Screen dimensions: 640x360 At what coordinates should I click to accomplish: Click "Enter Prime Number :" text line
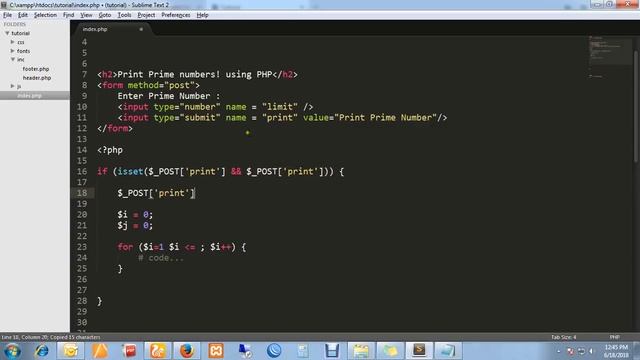169,96
